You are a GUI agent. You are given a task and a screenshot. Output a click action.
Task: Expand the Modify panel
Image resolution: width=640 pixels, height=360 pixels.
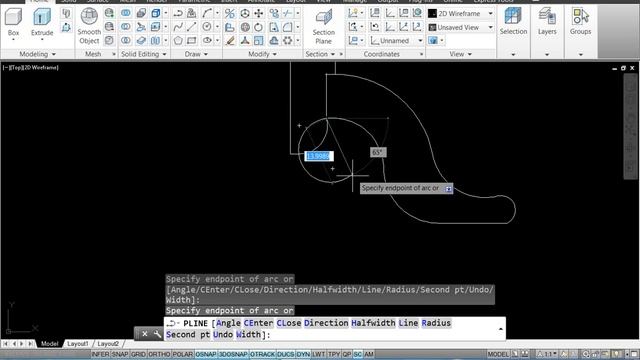click(x=262, y=54)
